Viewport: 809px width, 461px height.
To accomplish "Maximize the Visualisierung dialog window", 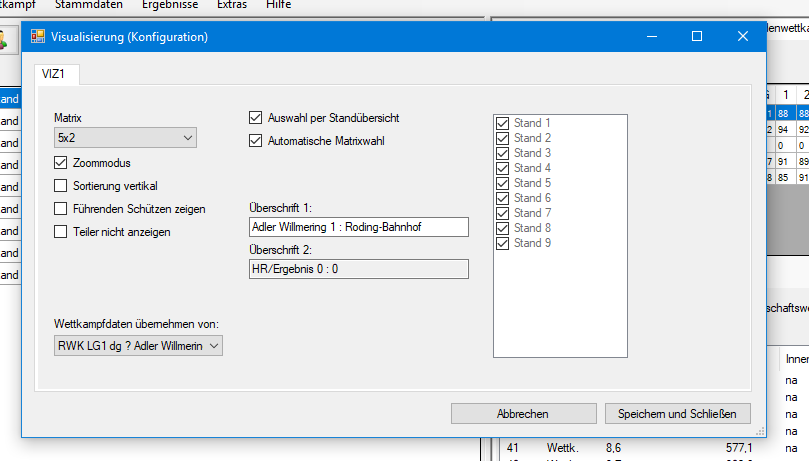I will [x=697, y=36].
